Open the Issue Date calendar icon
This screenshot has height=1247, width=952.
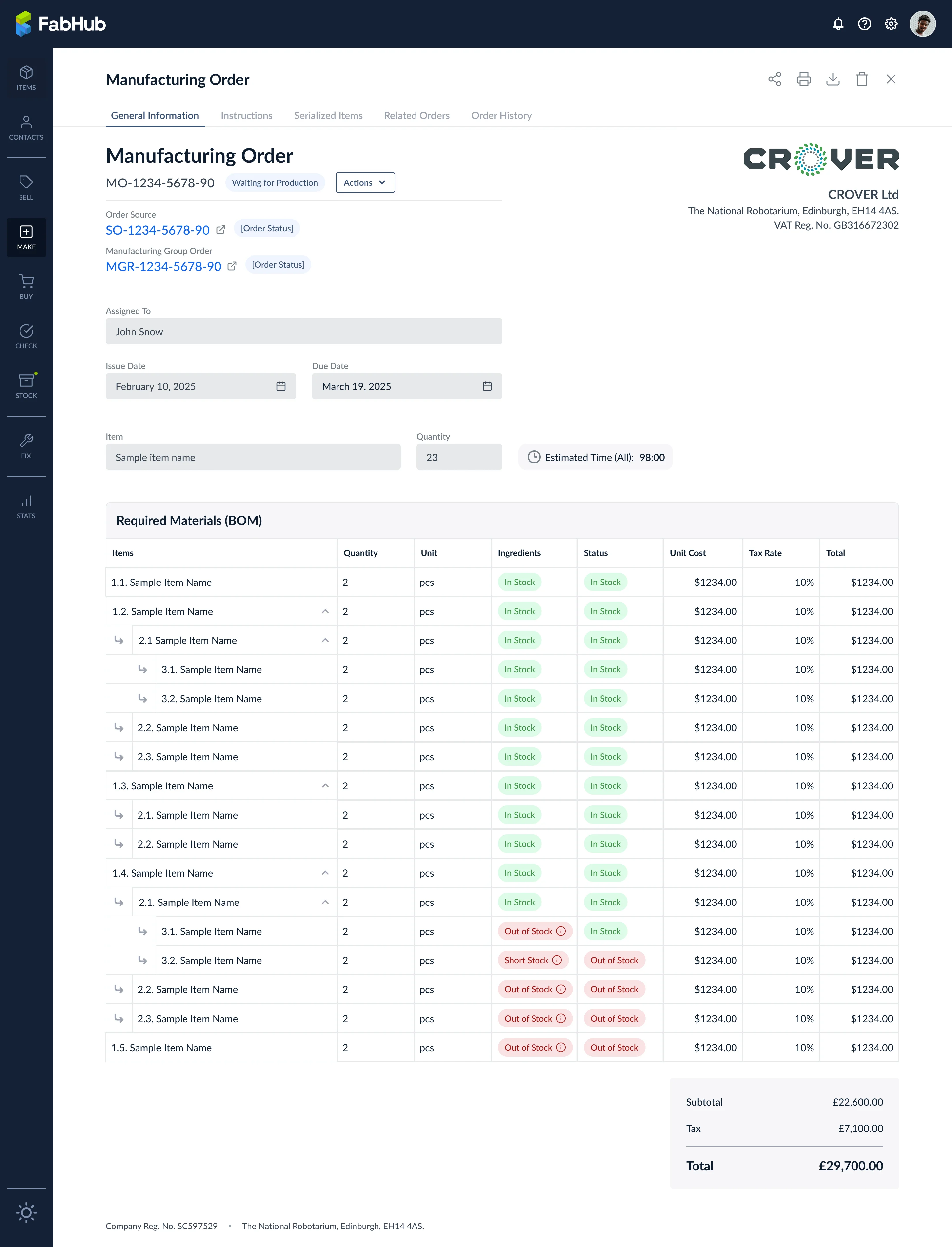[x=281, y=386]
